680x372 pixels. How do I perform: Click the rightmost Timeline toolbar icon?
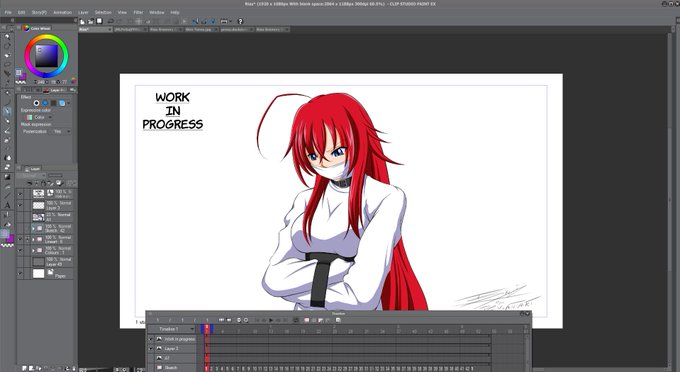(338, 320)
